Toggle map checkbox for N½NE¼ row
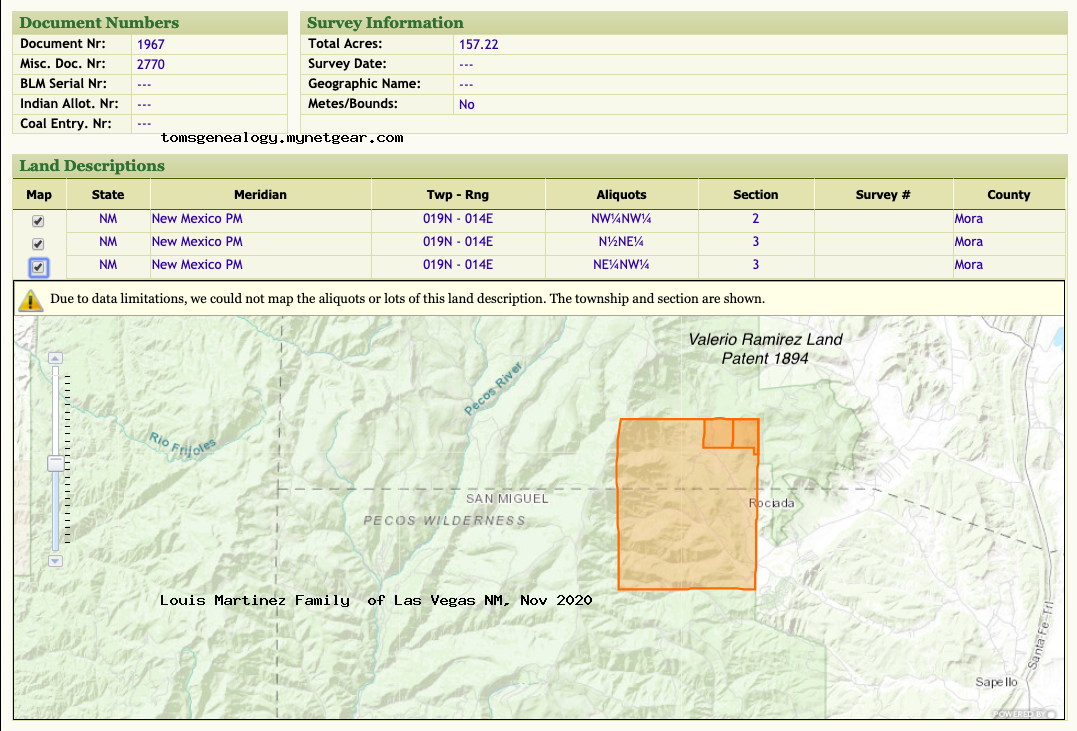 38,244
